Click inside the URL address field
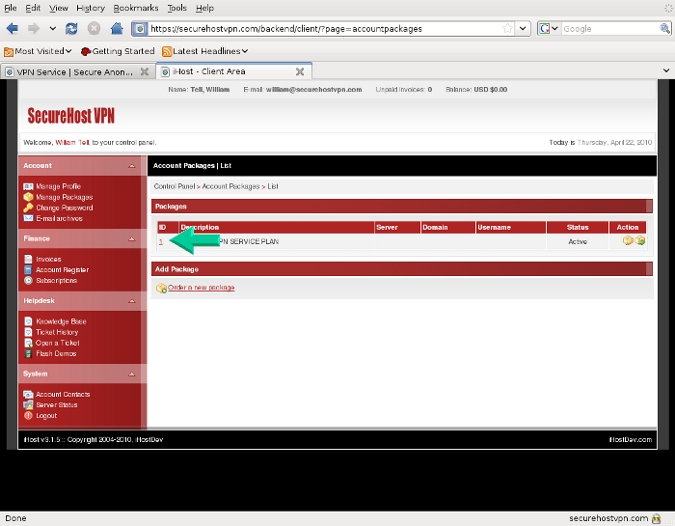The height and width of the screenshot is (526, 675). tap(325, 29)
